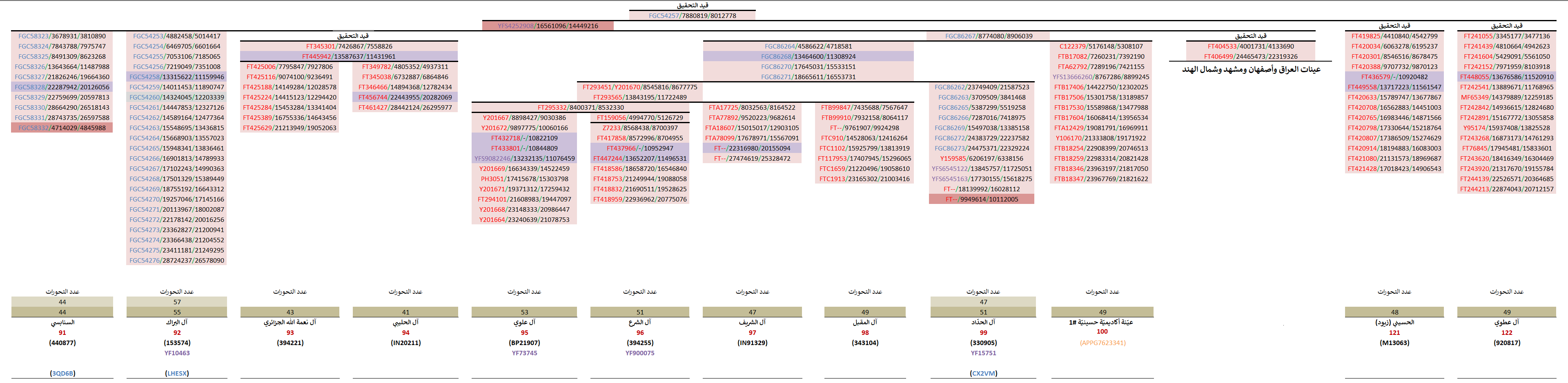Select the mutation count cell showing 53
The width and height of the screenshot is (1568, 383).
524,312
